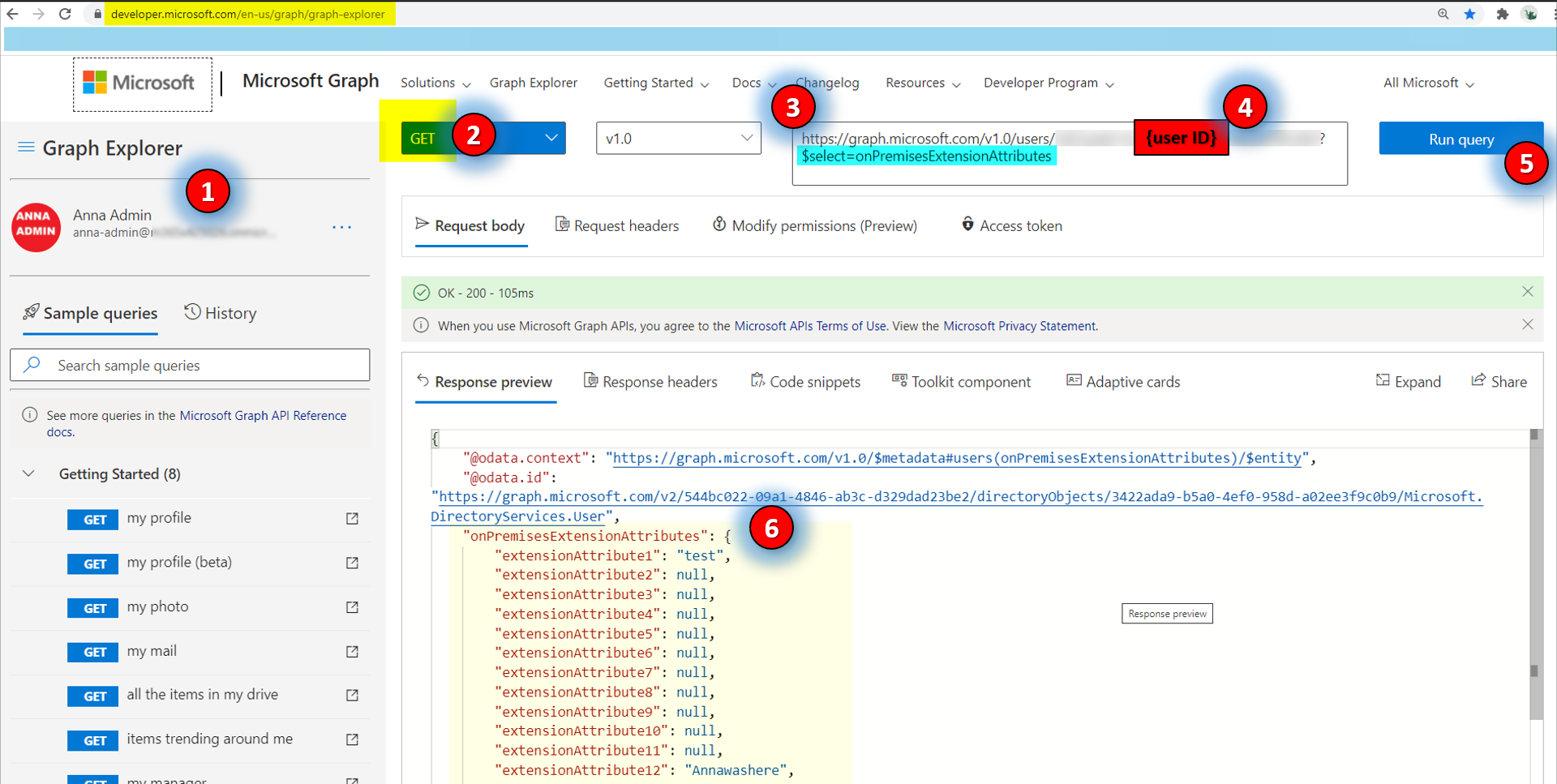
Task: Open Modify permissions (Preview) tab
Action: point(815,225)
